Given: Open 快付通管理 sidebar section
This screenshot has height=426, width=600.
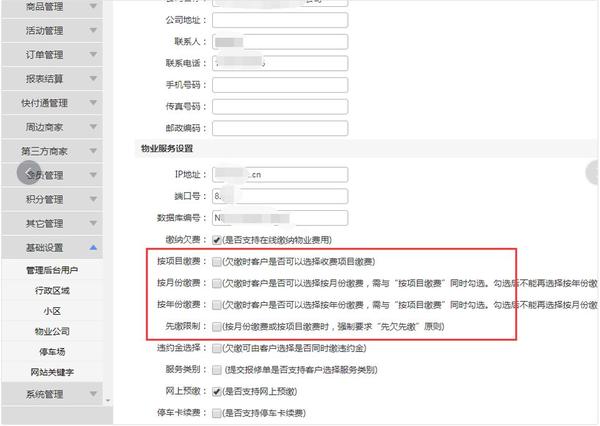Looking at the screenshot, I should pos(52,103).
